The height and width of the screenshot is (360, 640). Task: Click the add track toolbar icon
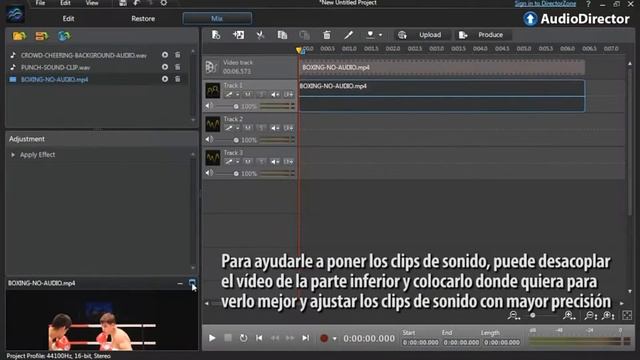click(216, 35)
